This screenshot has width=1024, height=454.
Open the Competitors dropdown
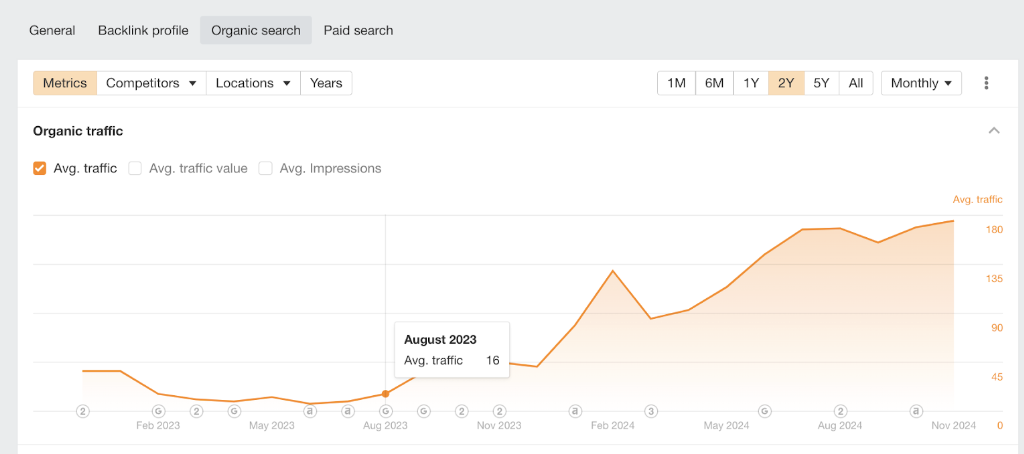(151, 83)
